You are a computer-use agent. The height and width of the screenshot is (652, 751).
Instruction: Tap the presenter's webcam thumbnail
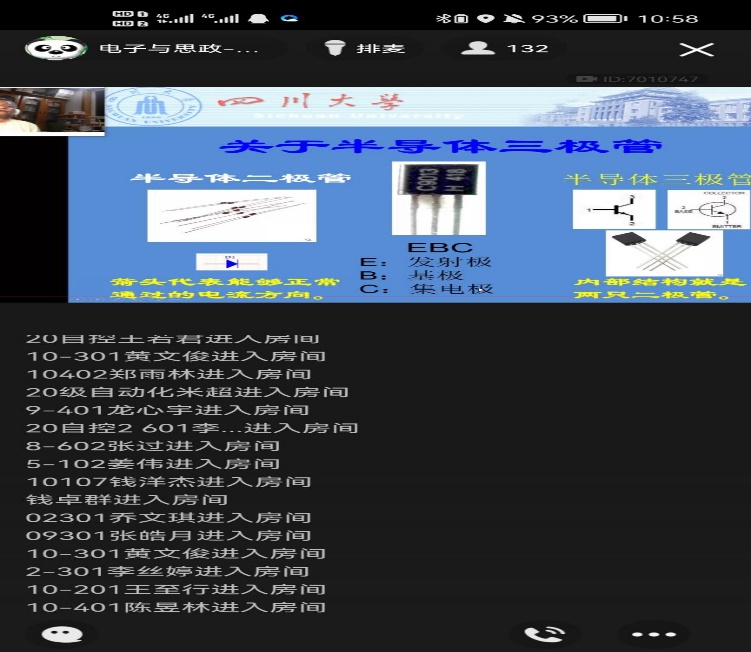pyautogui.click(x=51, y=111)
